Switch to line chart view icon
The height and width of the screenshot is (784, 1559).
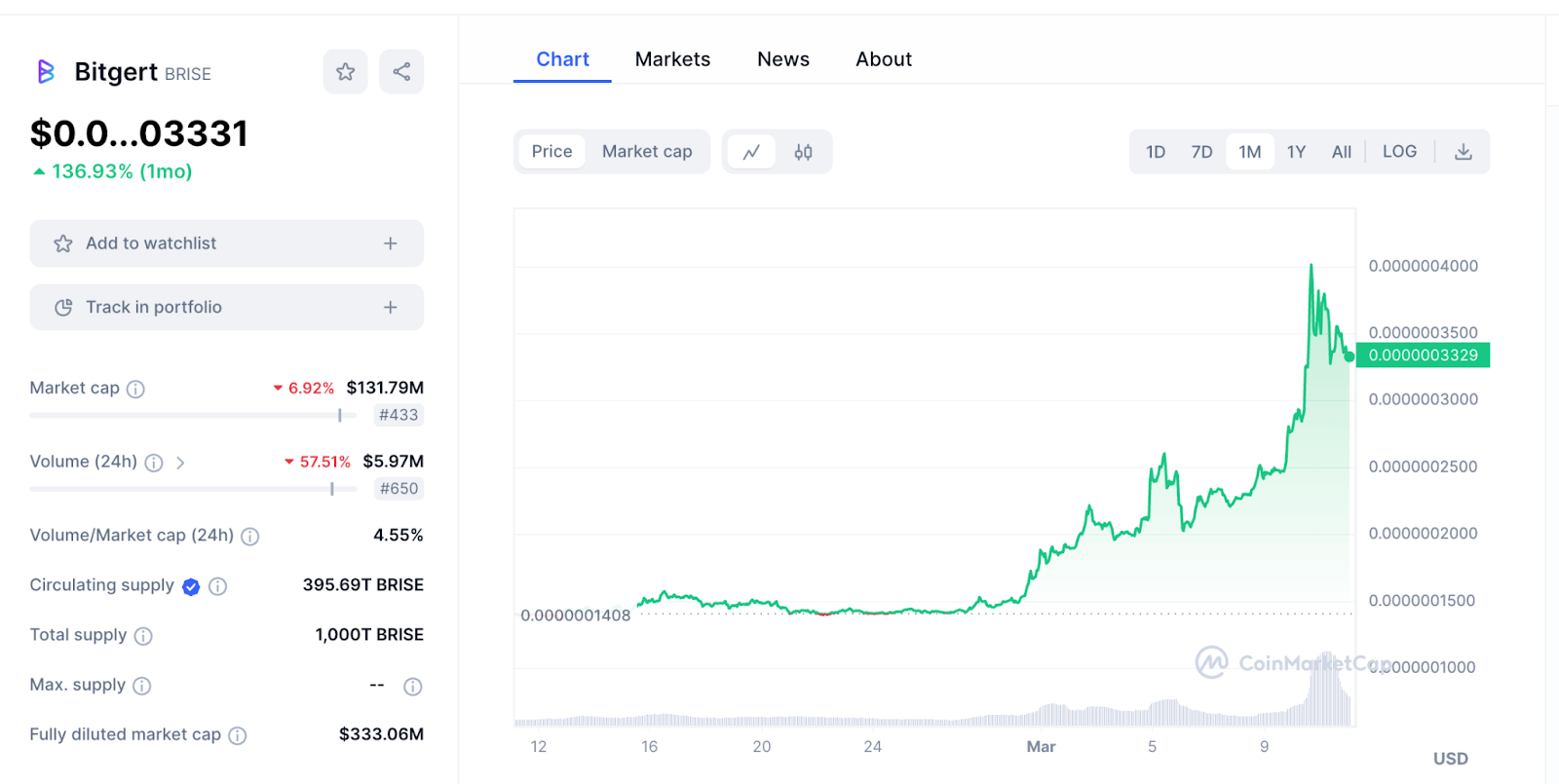(x=751, y=152)
